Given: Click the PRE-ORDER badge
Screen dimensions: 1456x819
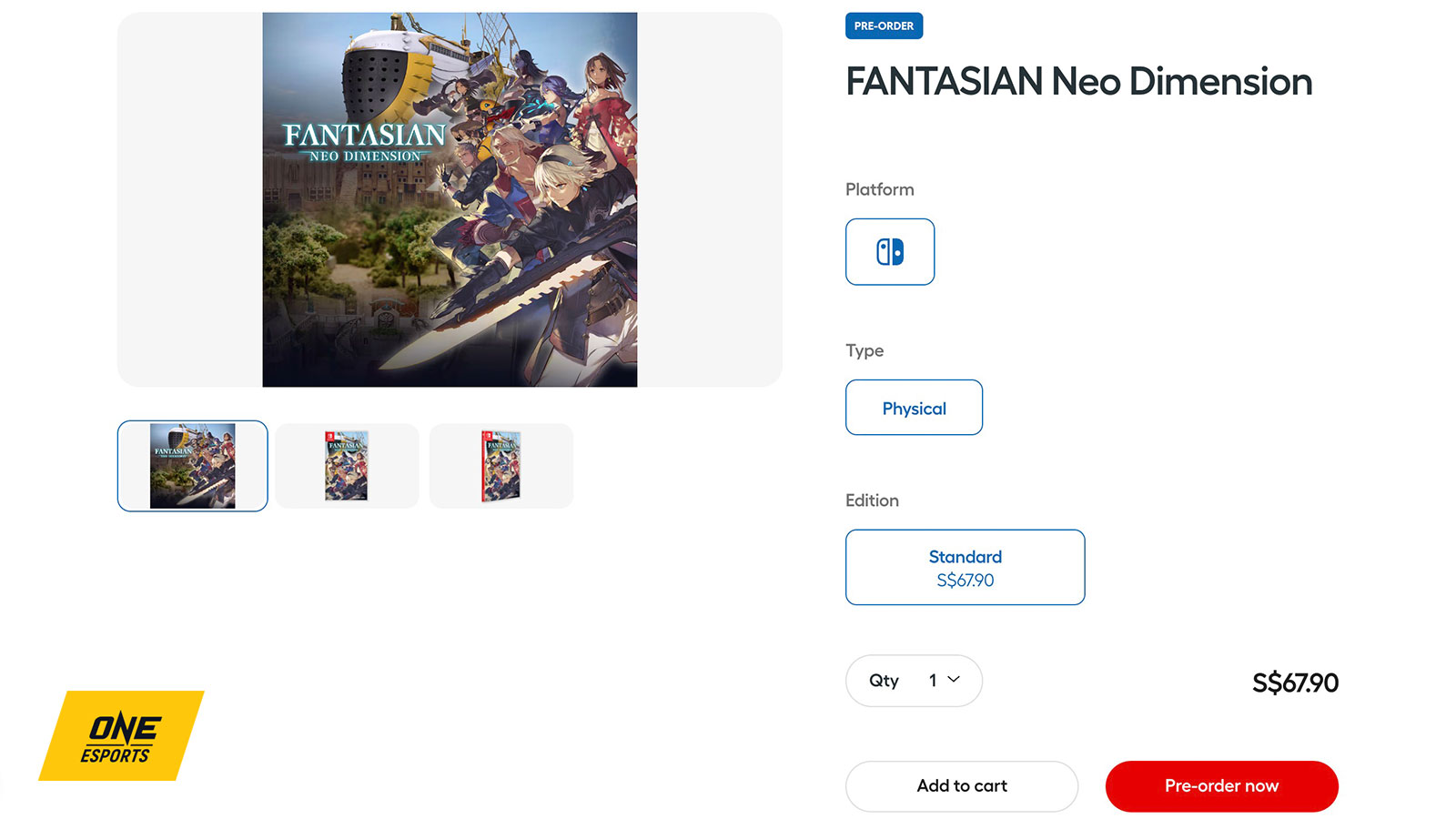Looking at the screenshot, I should tap(884, 25).
